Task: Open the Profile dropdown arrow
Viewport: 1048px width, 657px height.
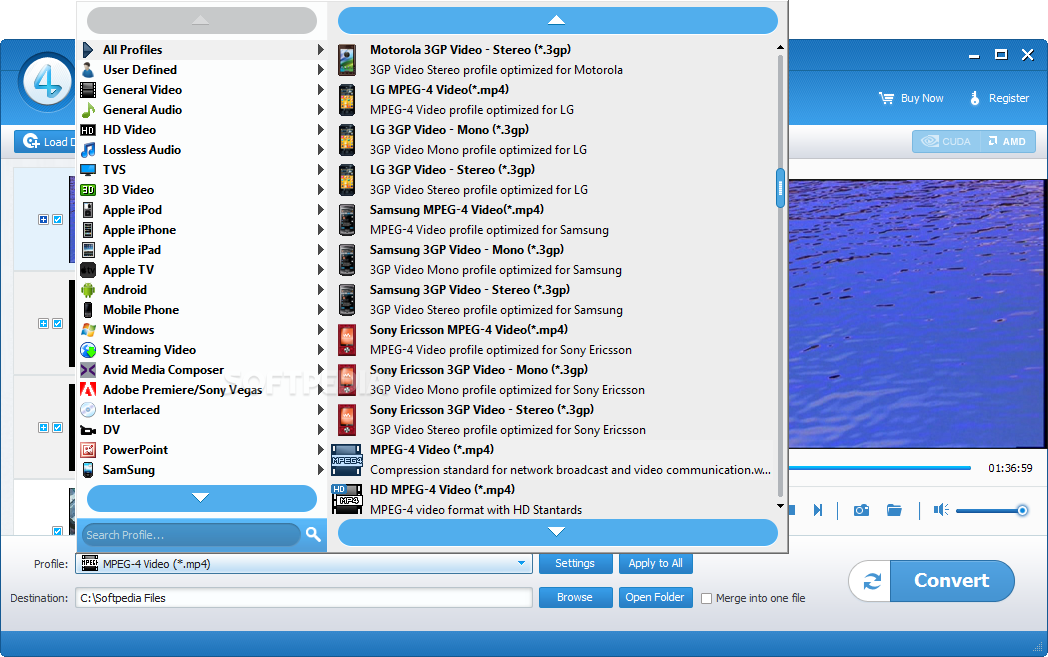Action: (521, 563)
